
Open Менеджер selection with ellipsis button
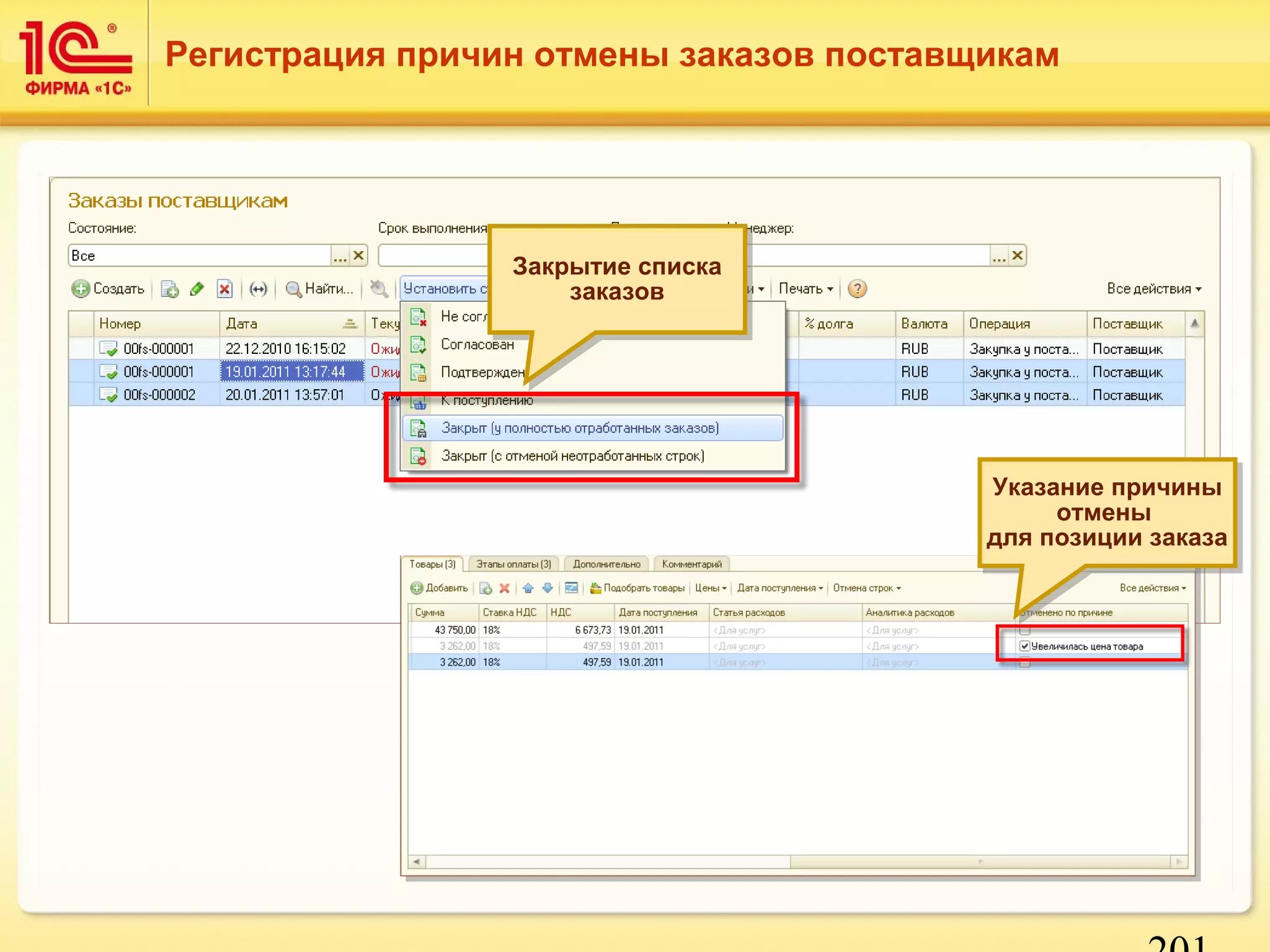[999, 256]
